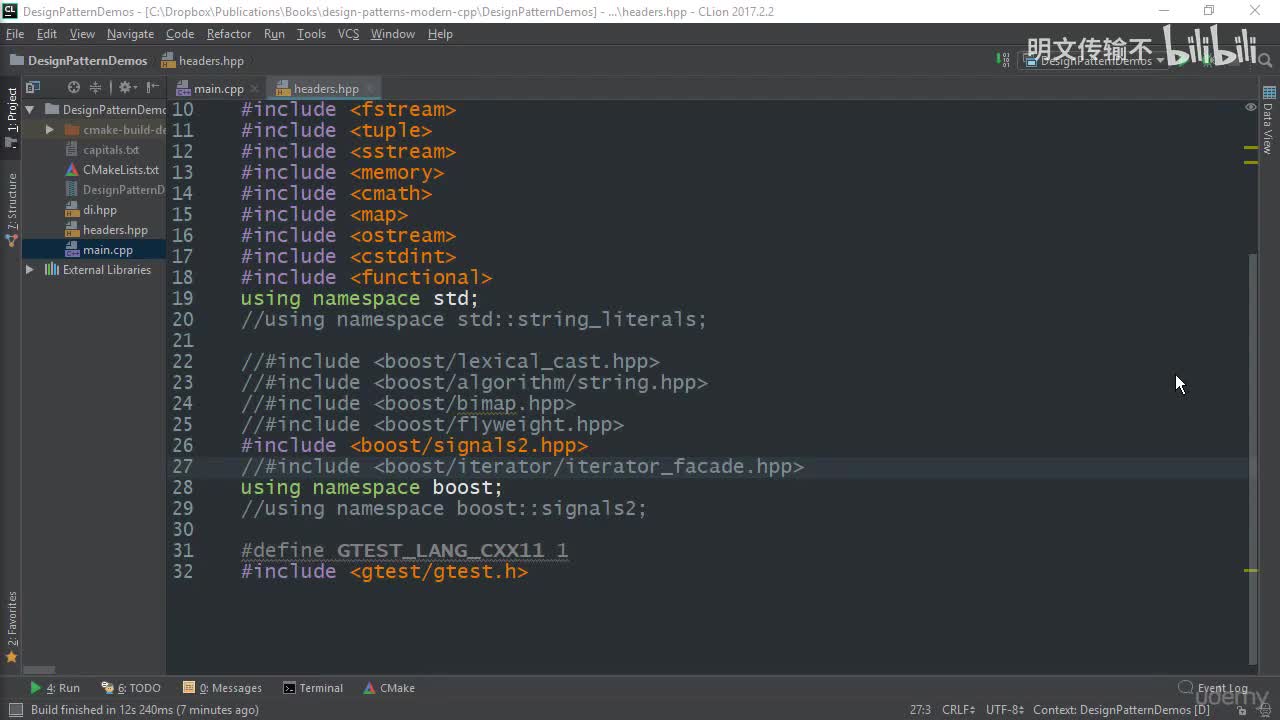
Task: Hide the Project panel with the pin icon
Action: (151, 88)
